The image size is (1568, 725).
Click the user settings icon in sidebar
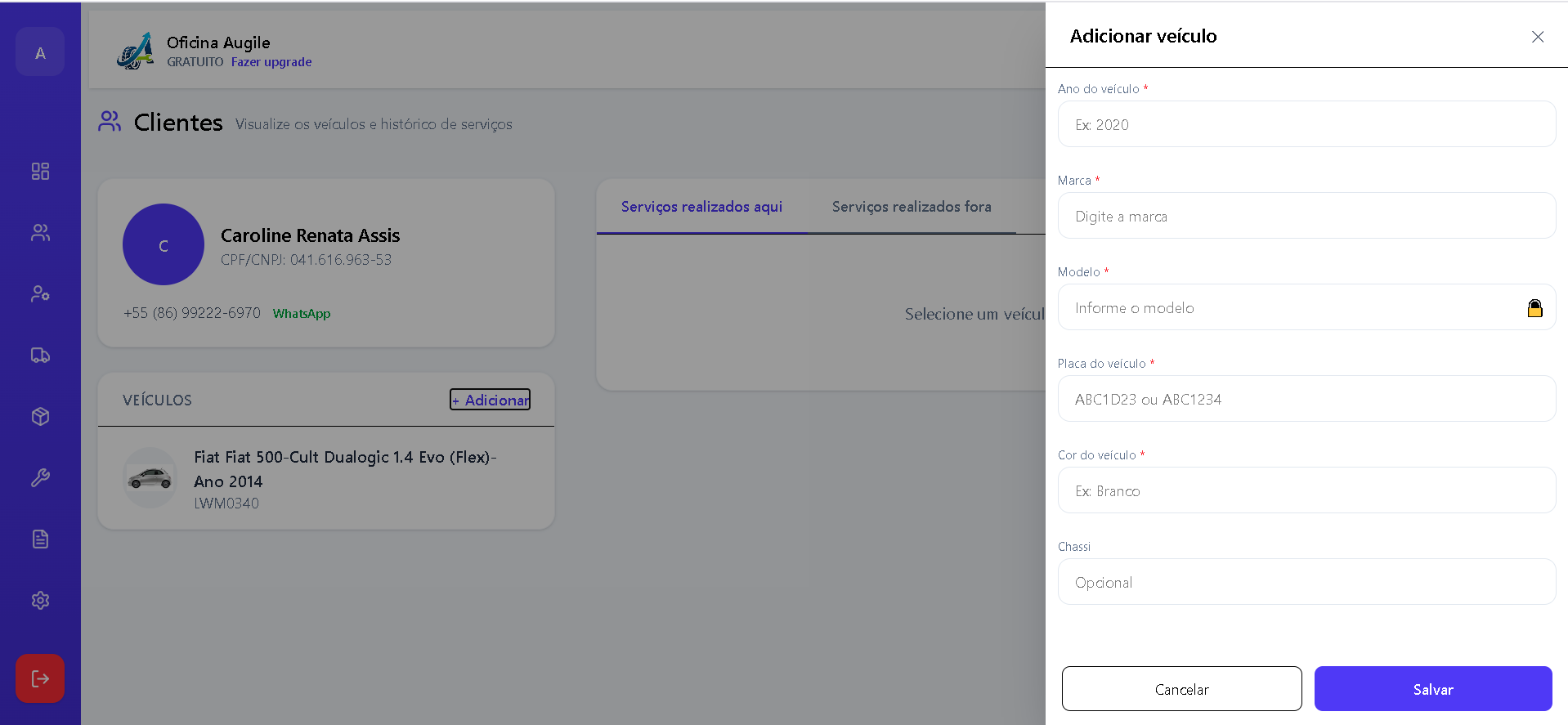tap(40, 293)
